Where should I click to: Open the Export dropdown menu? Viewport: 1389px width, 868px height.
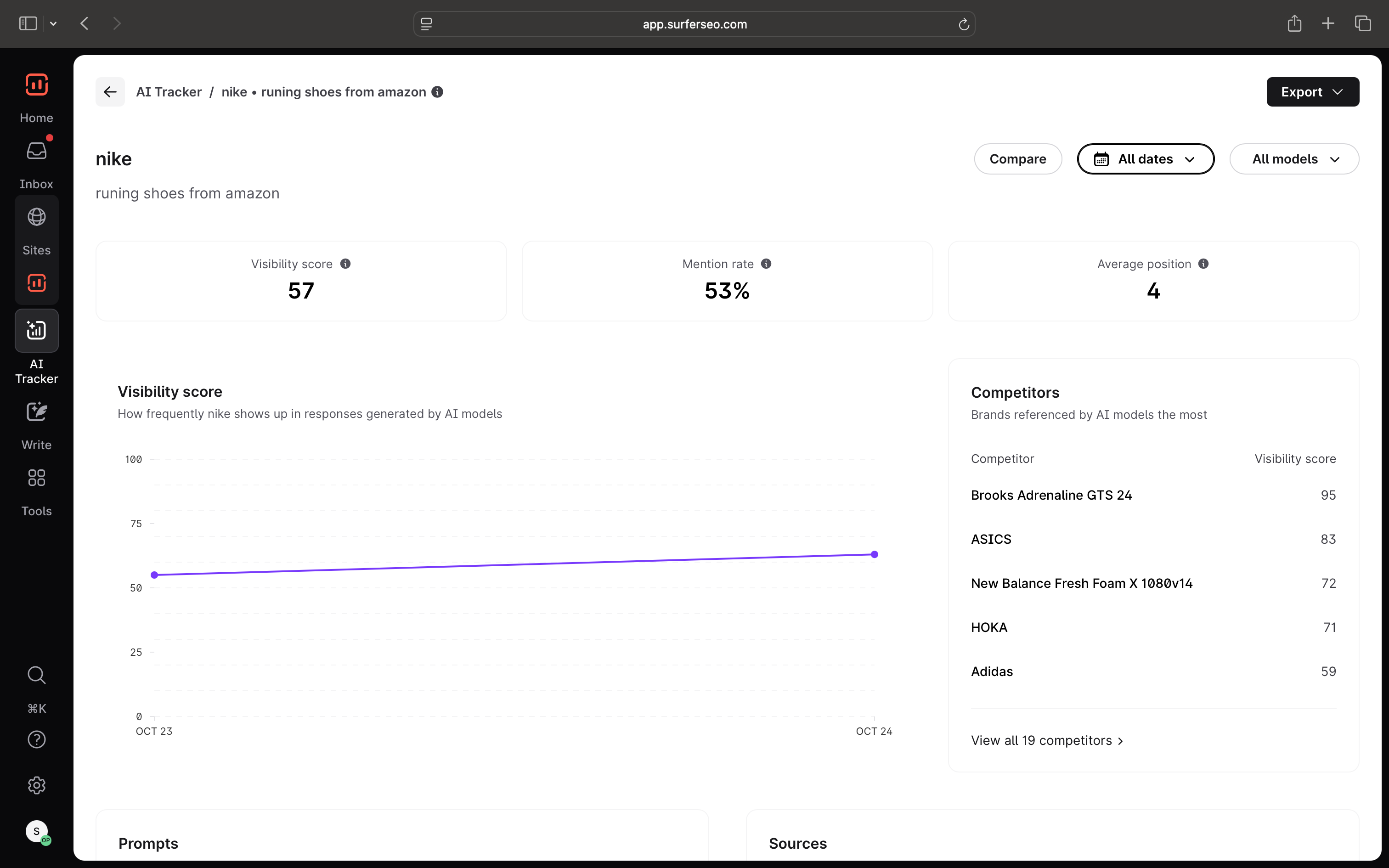(1312, 92)
